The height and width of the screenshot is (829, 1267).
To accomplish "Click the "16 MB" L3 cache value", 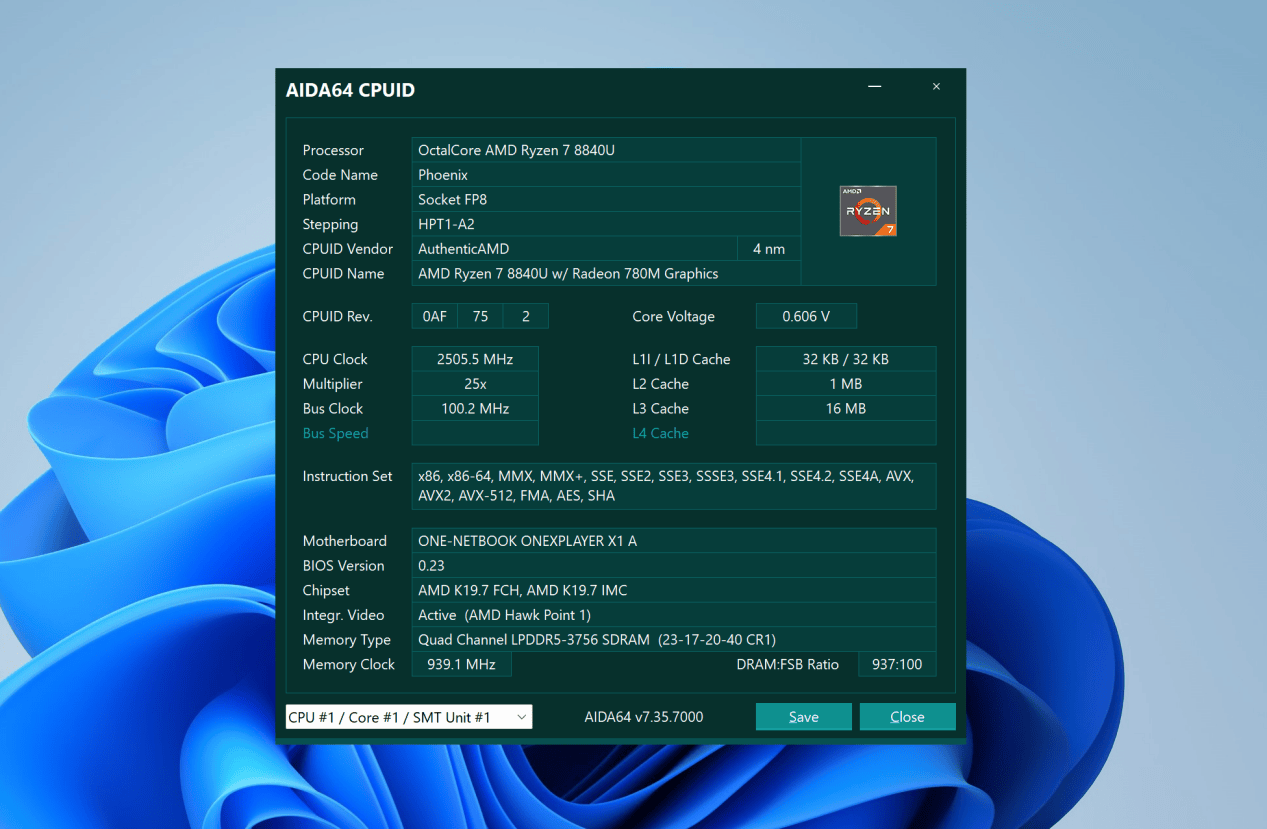I will (x=846, y=408).
